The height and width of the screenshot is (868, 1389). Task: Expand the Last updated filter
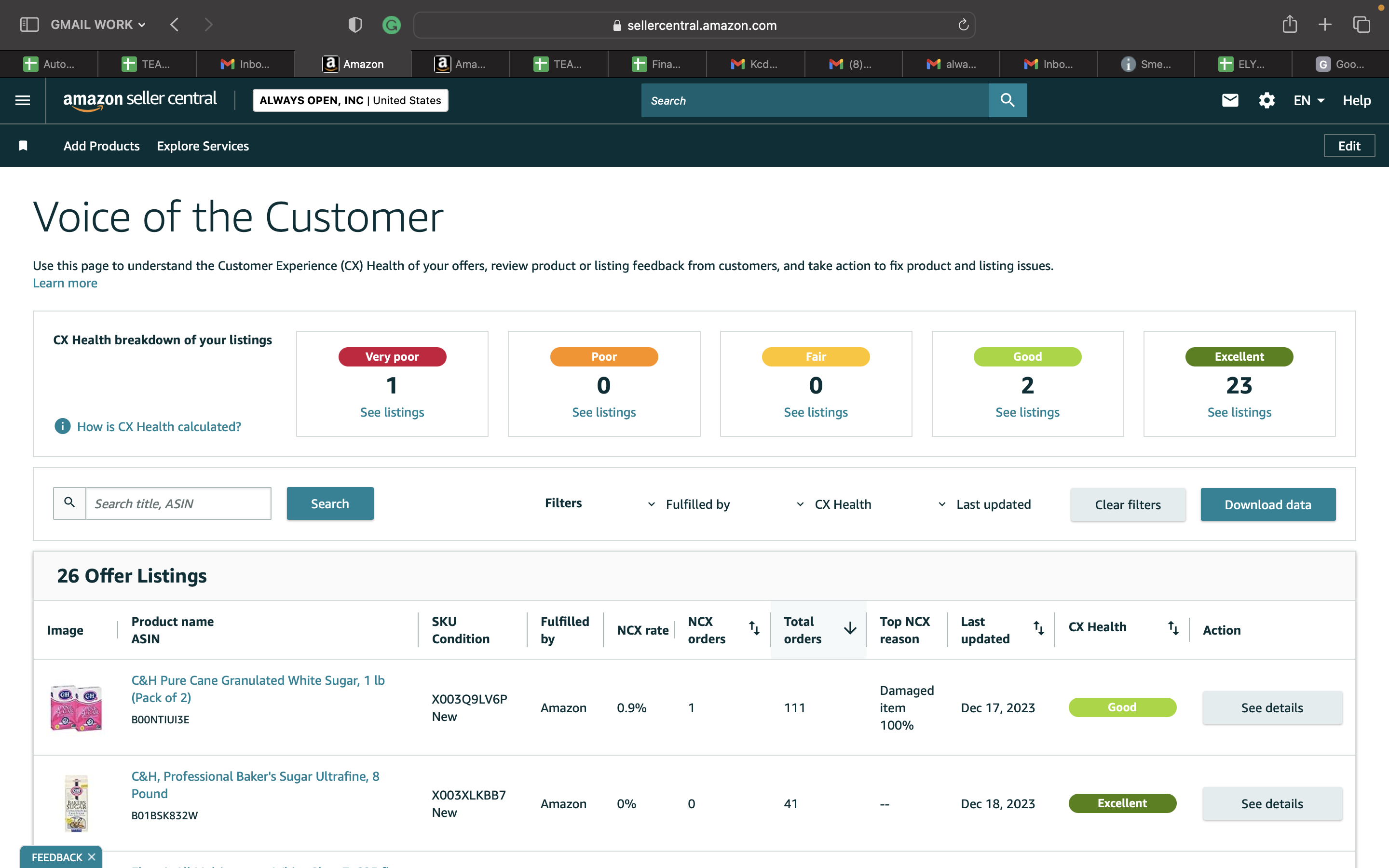[984, 504]
